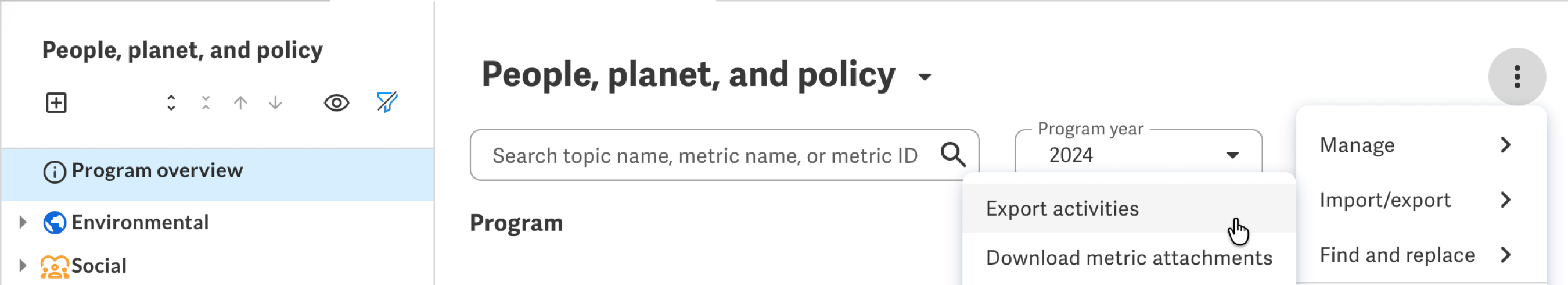Open the three-dot options menu

coord(1517,77)
